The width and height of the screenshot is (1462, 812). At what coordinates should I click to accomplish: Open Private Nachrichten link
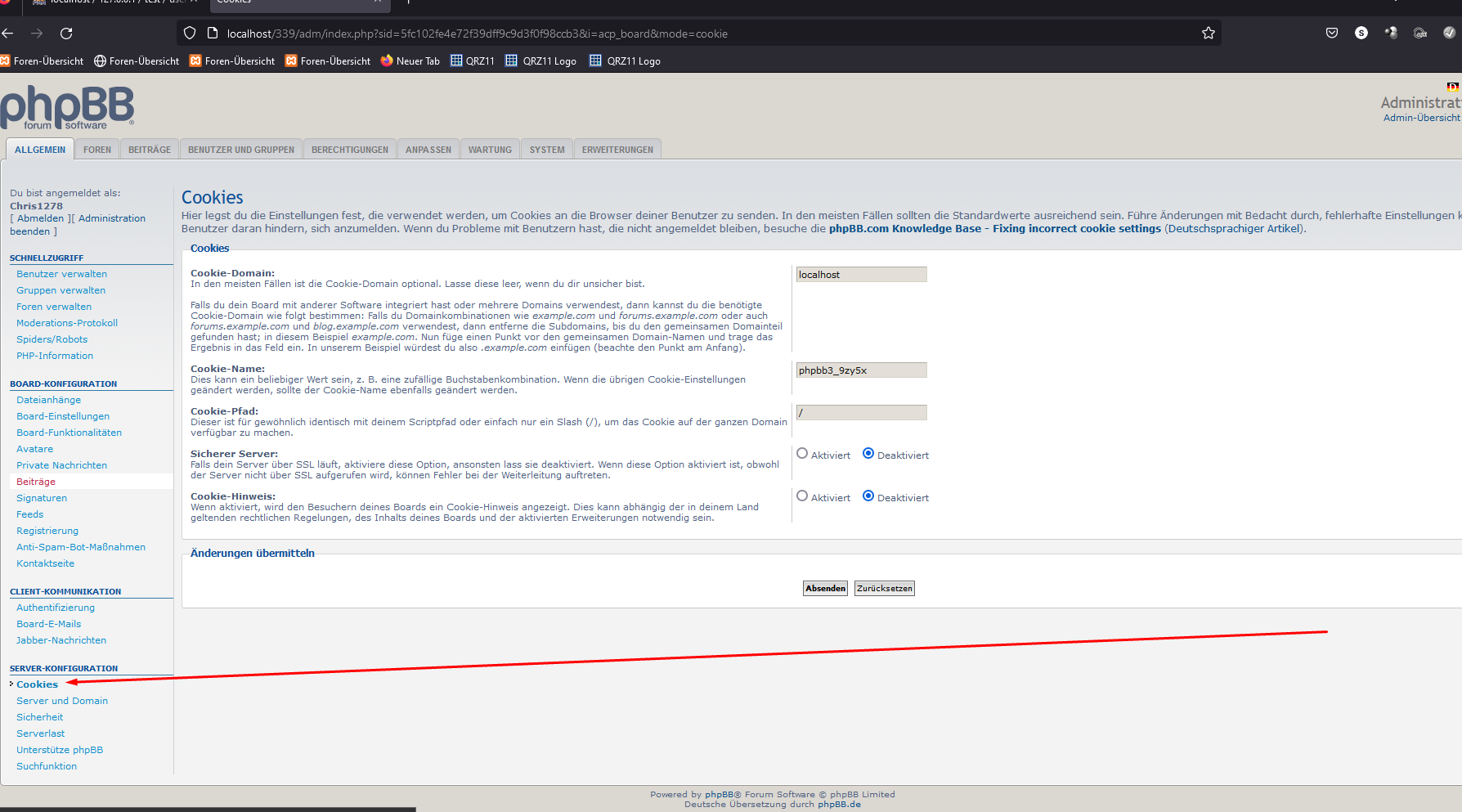[x=61, y=465]
